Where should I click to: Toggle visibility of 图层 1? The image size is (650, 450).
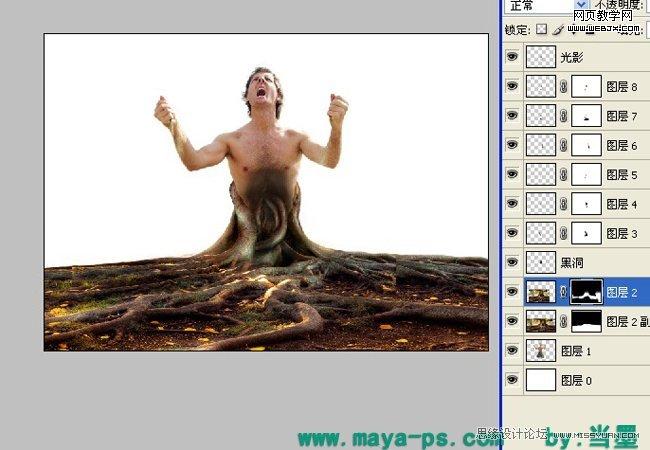512,350
